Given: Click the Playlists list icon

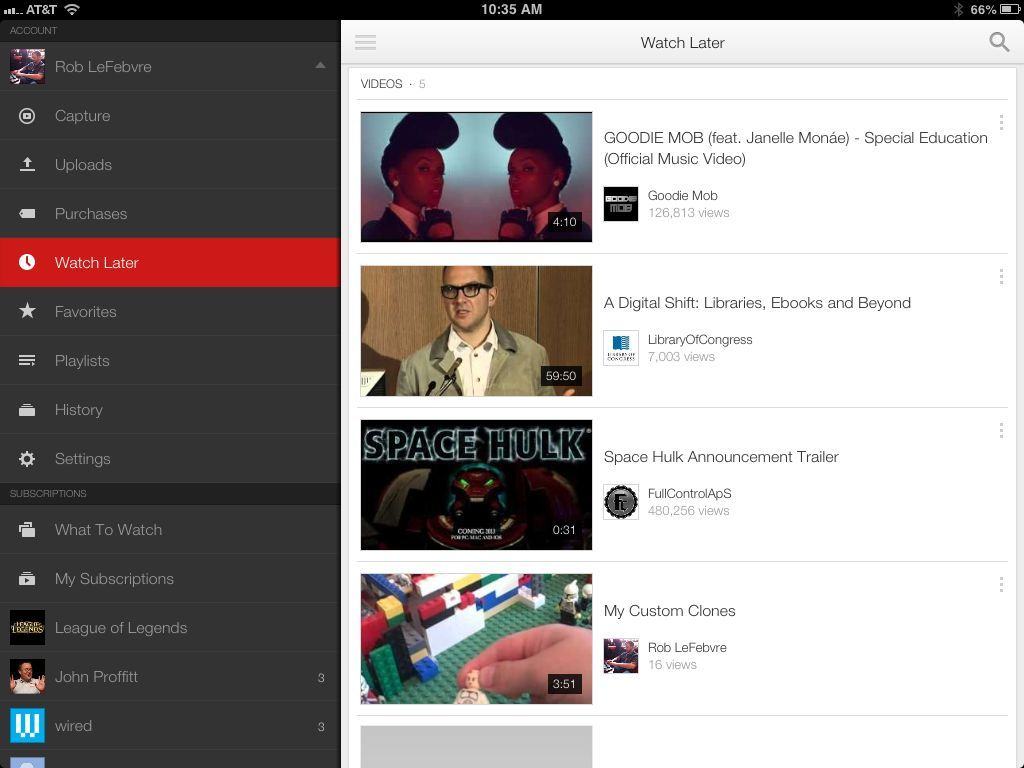Looking at the screenshot, I should (27, 361).
